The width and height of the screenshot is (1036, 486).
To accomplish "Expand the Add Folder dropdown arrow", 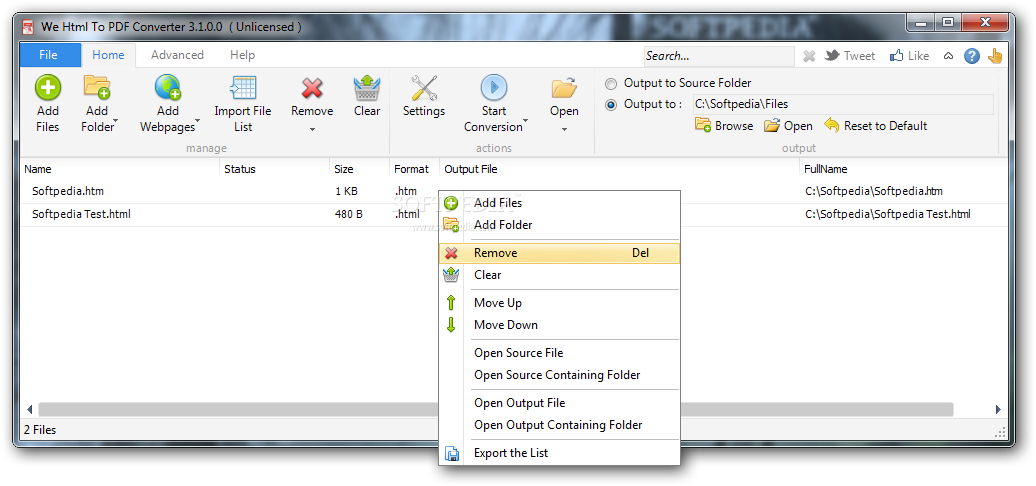I will pos(117,123).
